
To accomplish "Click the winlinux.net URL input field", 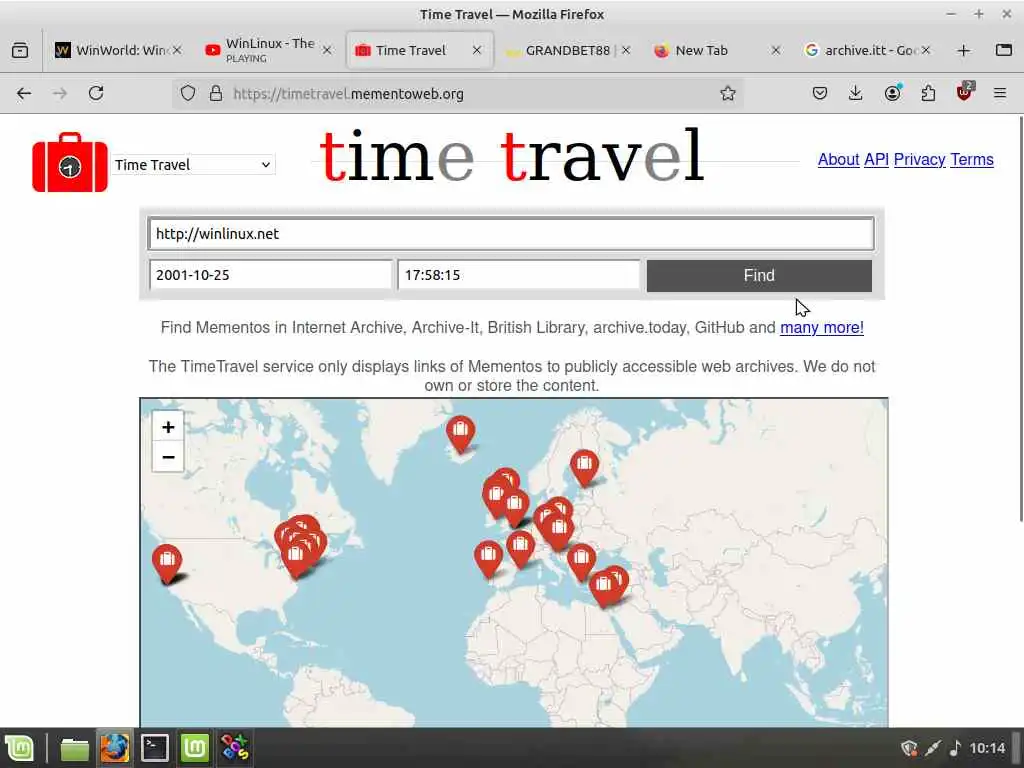I will click(511, 234).
